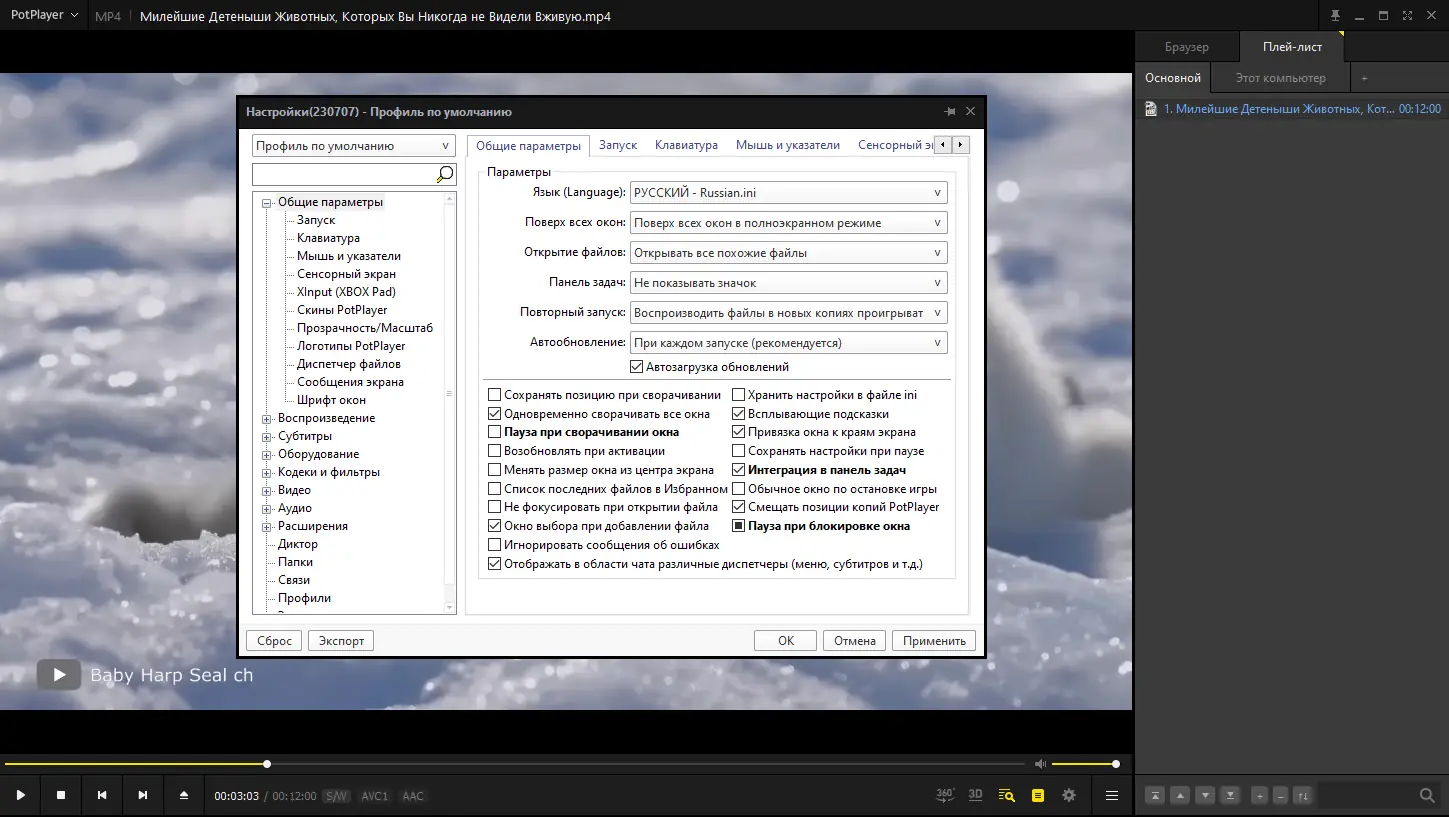Click the playlist sort arrows icon
Image resolution: width=1449 pixels, height=817 pixels.
pos(1302,796)
